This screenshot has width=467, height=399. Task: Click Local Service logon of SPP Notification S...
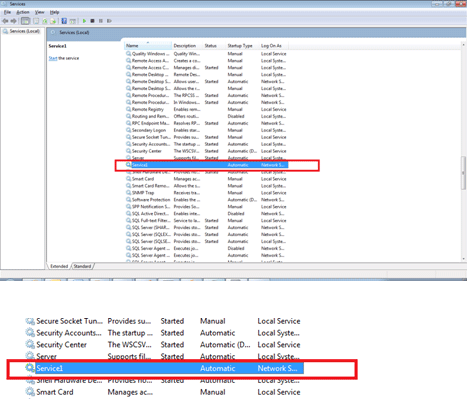[x=274, y=207]
